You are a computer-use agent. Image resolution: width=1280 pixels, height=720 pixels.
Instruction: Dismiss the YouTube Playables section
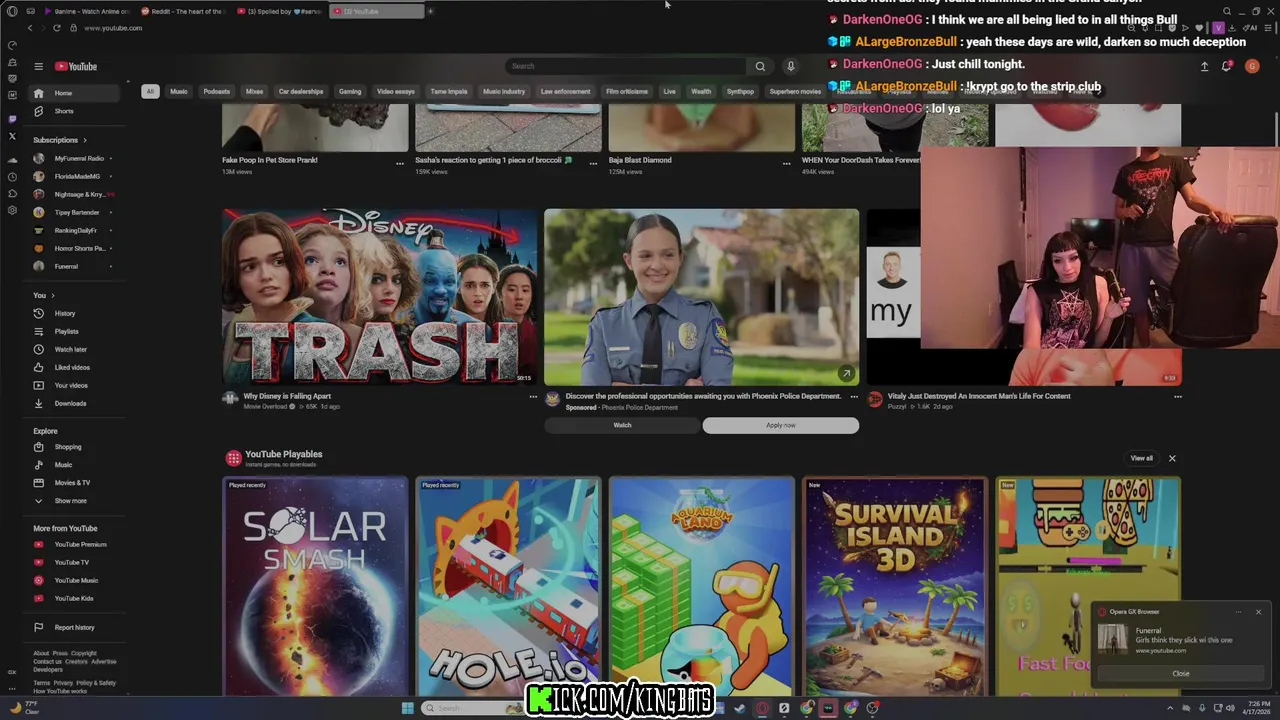point(1172,458)
